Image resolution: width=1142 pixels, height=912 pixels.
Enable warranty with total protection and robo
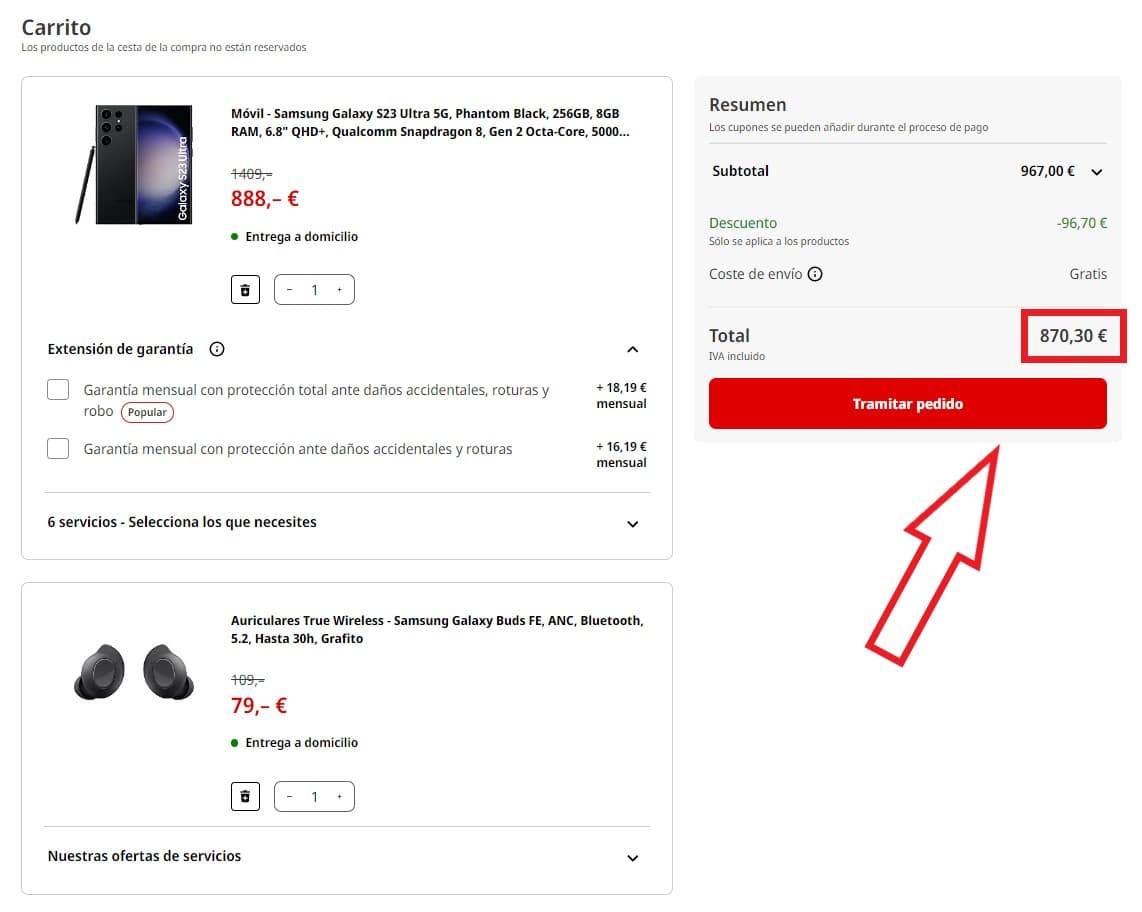pyautogui.click(x=58, y=390)
